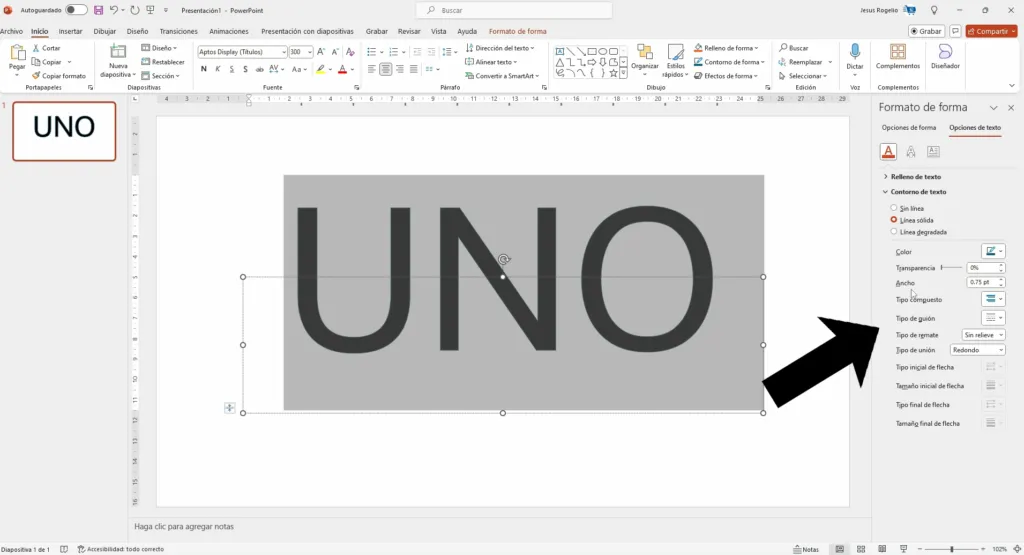Underline text with the S button
This screenshot has width=1024, height=555.
(231, 69)
